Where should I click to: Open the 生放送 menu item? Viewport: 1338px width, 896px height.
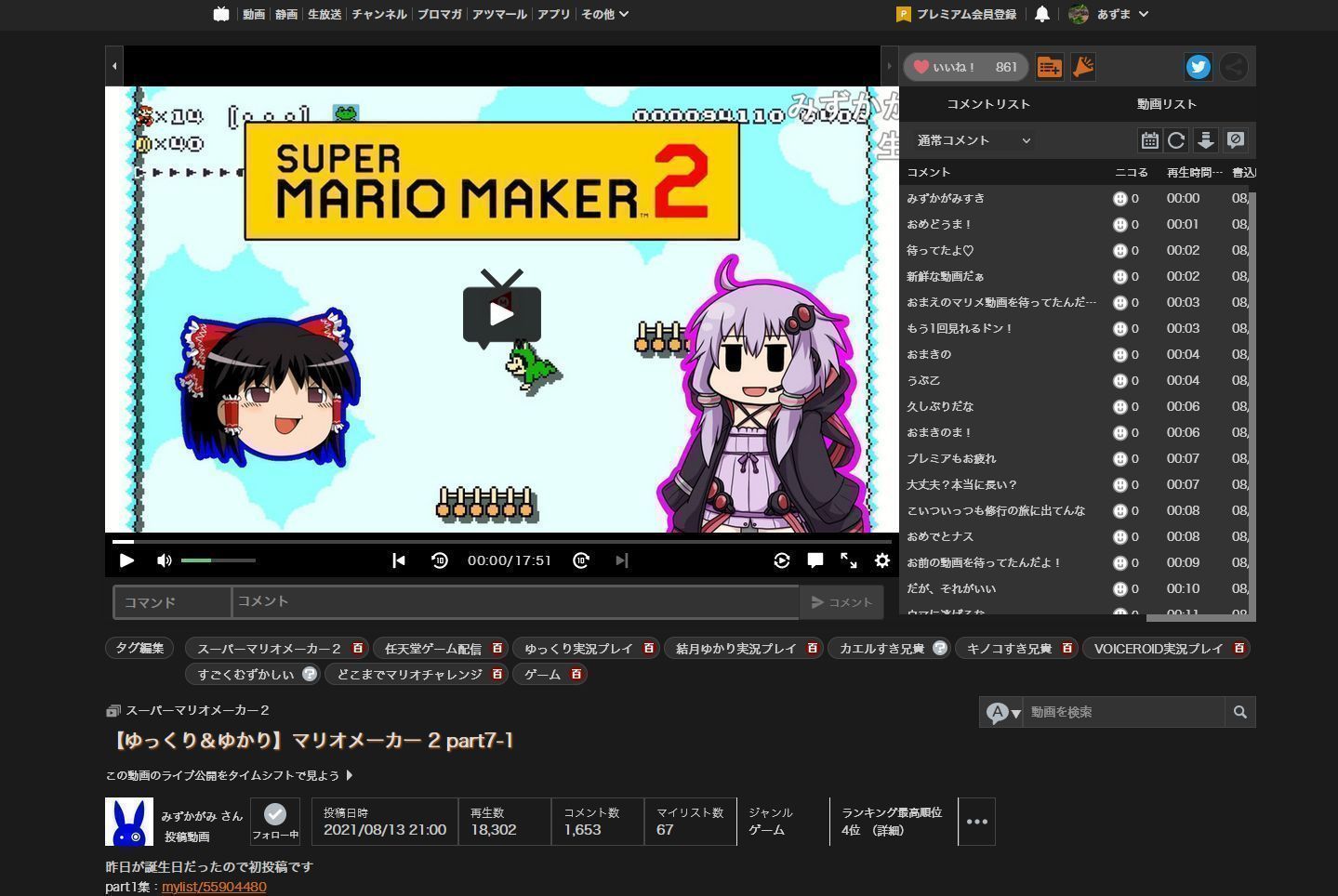point(325,14)
